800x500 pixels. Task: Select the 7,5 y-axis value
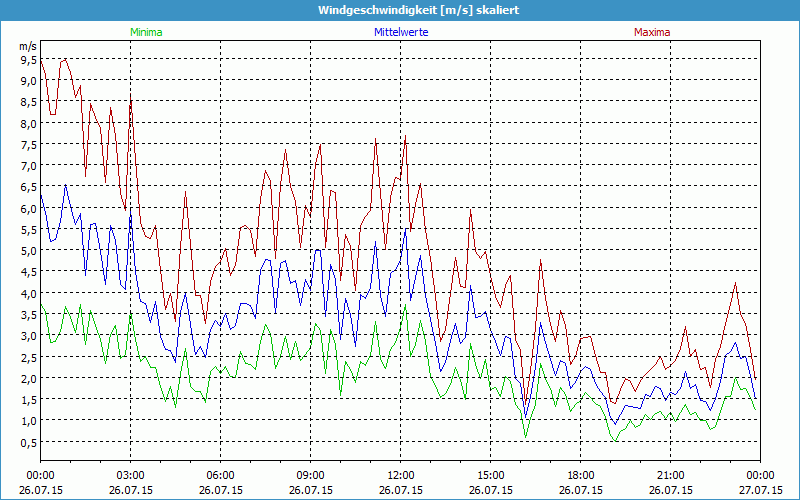tap(28, 144)
